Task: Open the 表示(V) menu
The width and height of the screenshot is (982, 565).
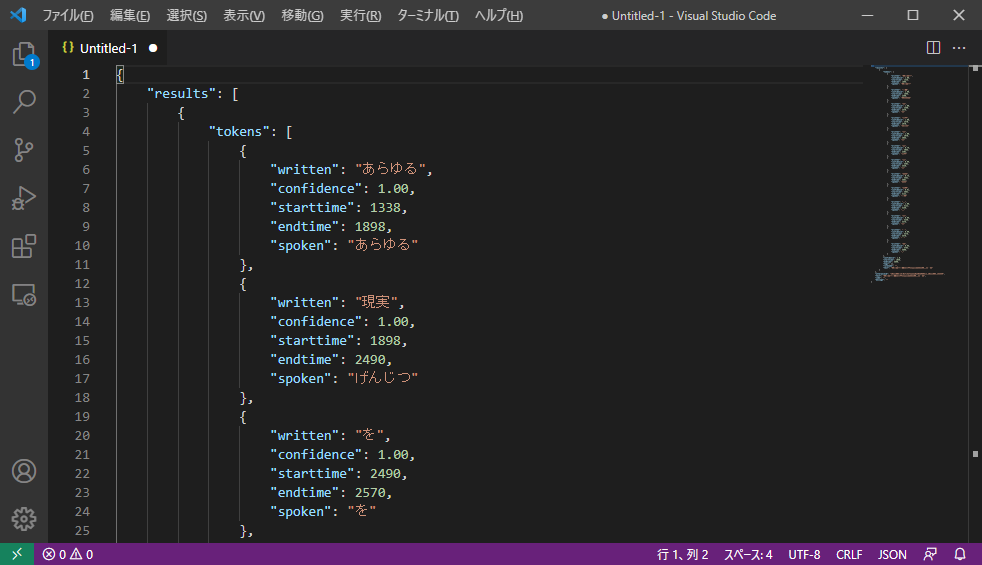Action: pyautogui.click(x=244, y=16)
